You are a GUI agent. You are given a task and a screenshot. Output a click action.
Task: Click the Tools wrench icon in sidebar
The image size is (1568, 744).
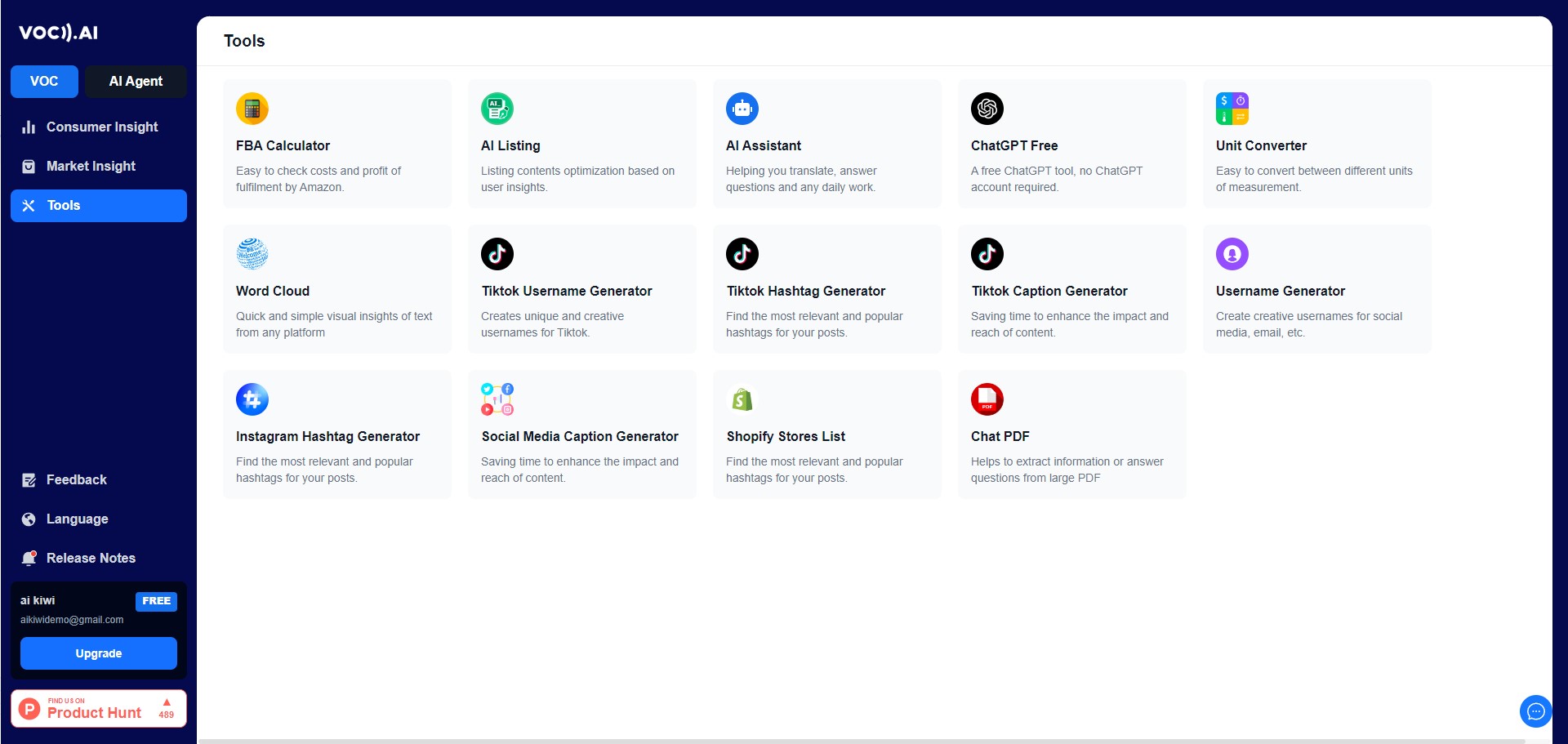pos(29,206)
